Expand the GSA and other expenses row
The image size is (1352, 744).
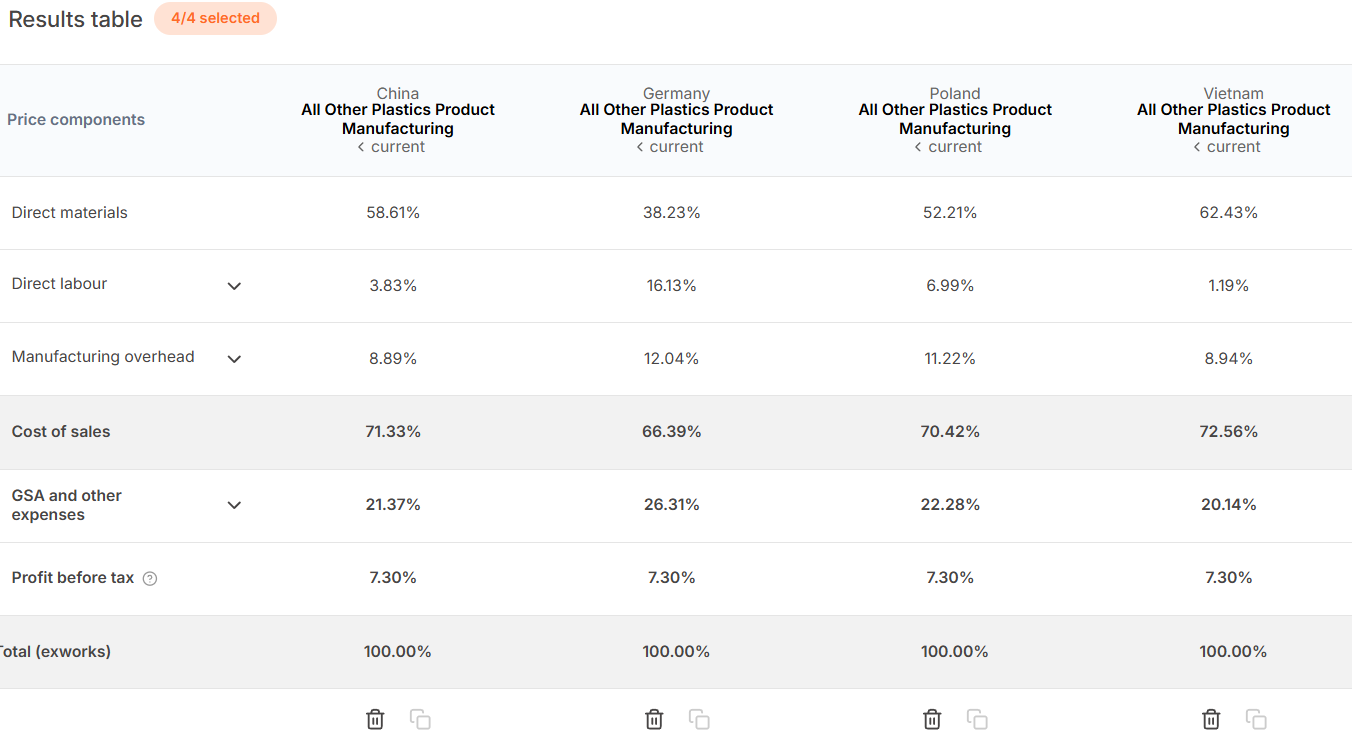coord(234,505)
